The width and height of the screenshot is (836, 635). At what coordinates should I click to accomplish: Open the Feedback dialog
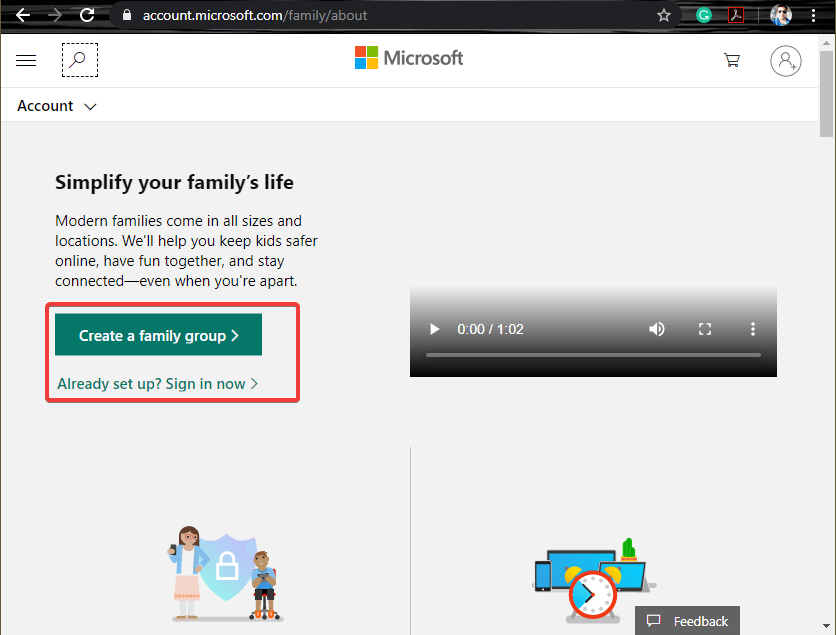[687, 620]
